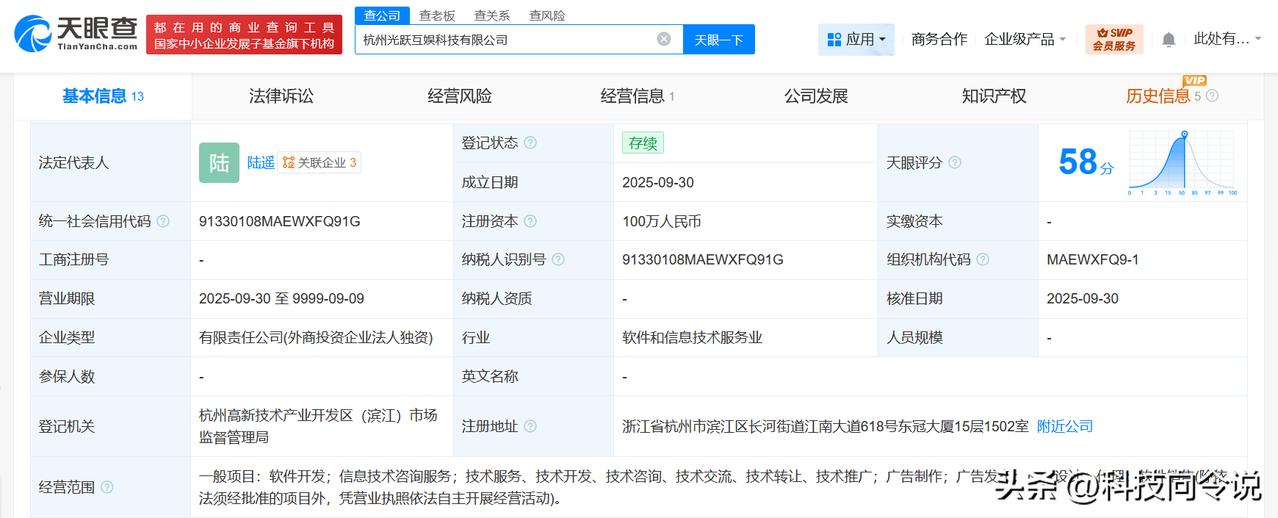Click establishment date 2025-09-30 beside 成立日期

(x=658, y=182)
